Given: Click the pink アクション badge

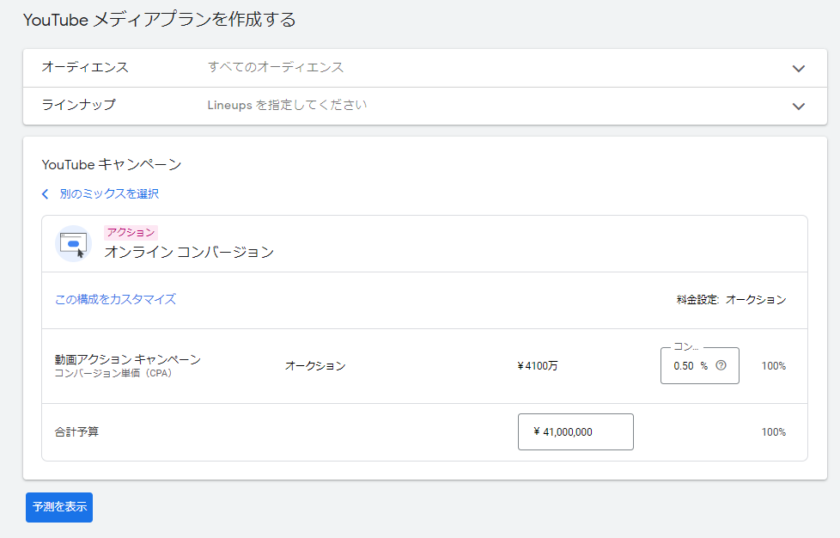Looking at the screenshot, I should [130, 232].
